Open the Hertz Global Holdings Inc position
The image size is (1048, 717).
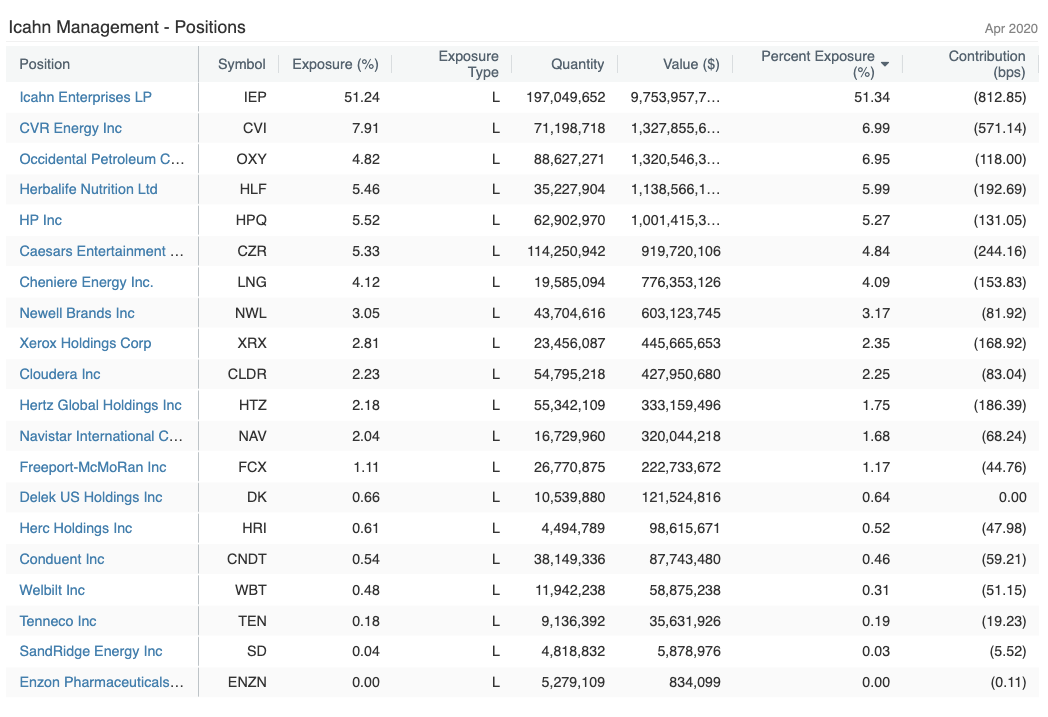click(x=100, y=405)
